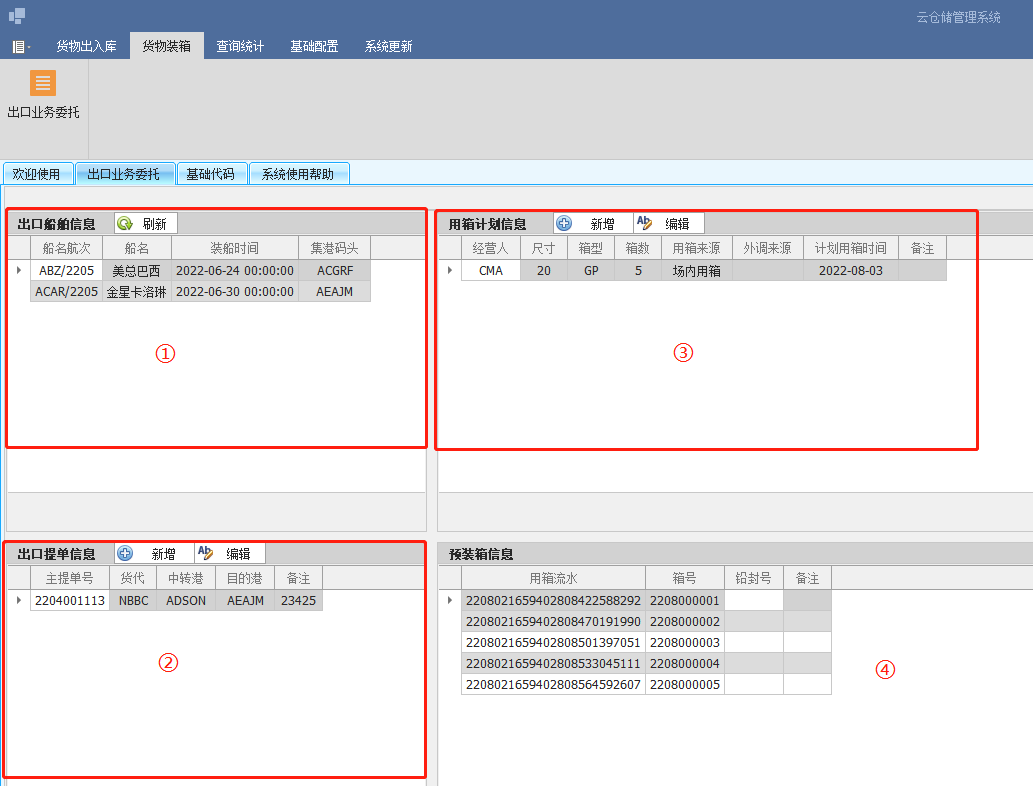Click 编辑 in the 出口提单信息 panel
This screenshot has height=786, width=1033.
click(228, 554)
